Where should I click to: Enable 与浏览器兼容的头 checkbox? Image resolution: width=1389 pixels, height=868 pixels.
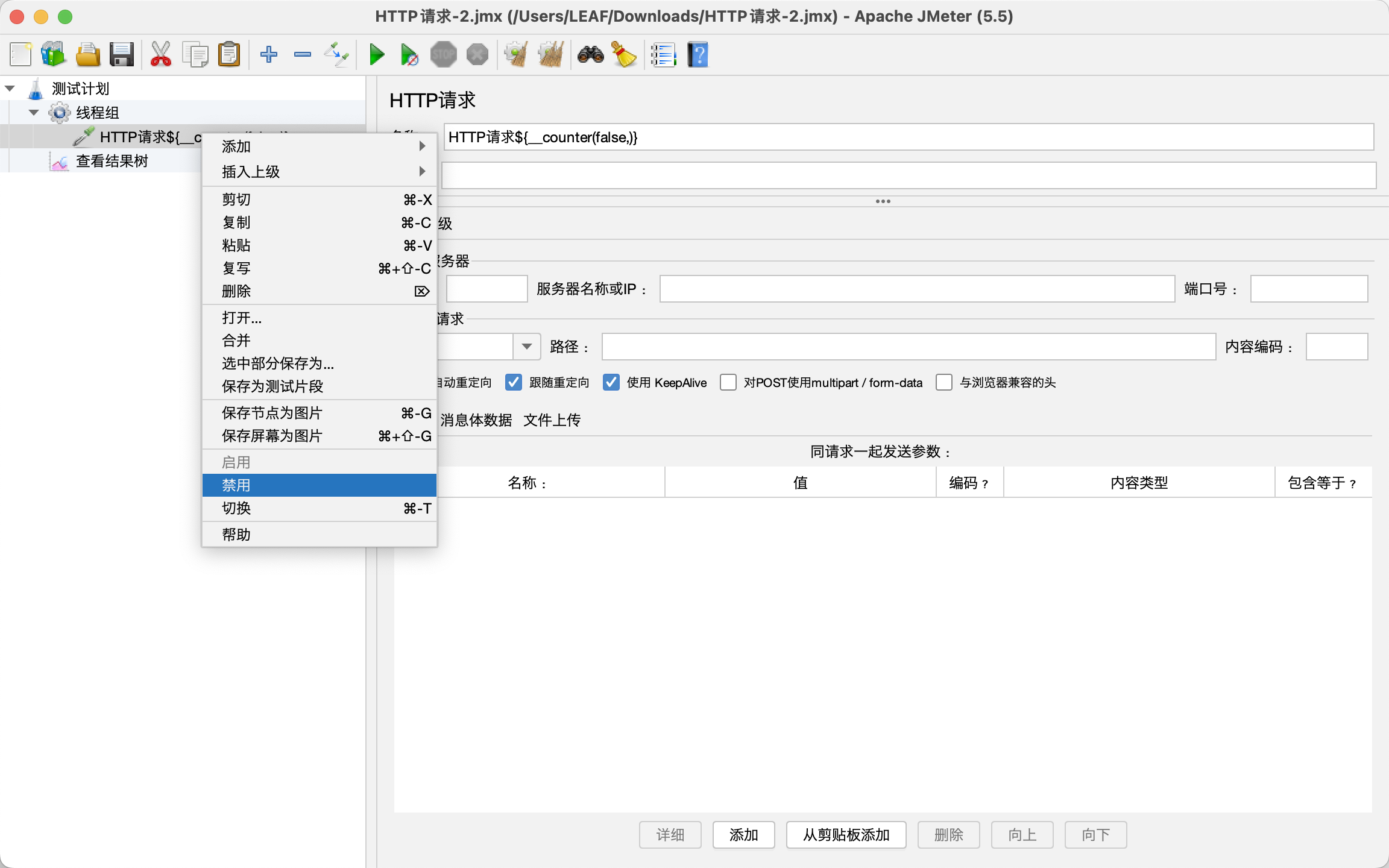(x=944, y=382)
